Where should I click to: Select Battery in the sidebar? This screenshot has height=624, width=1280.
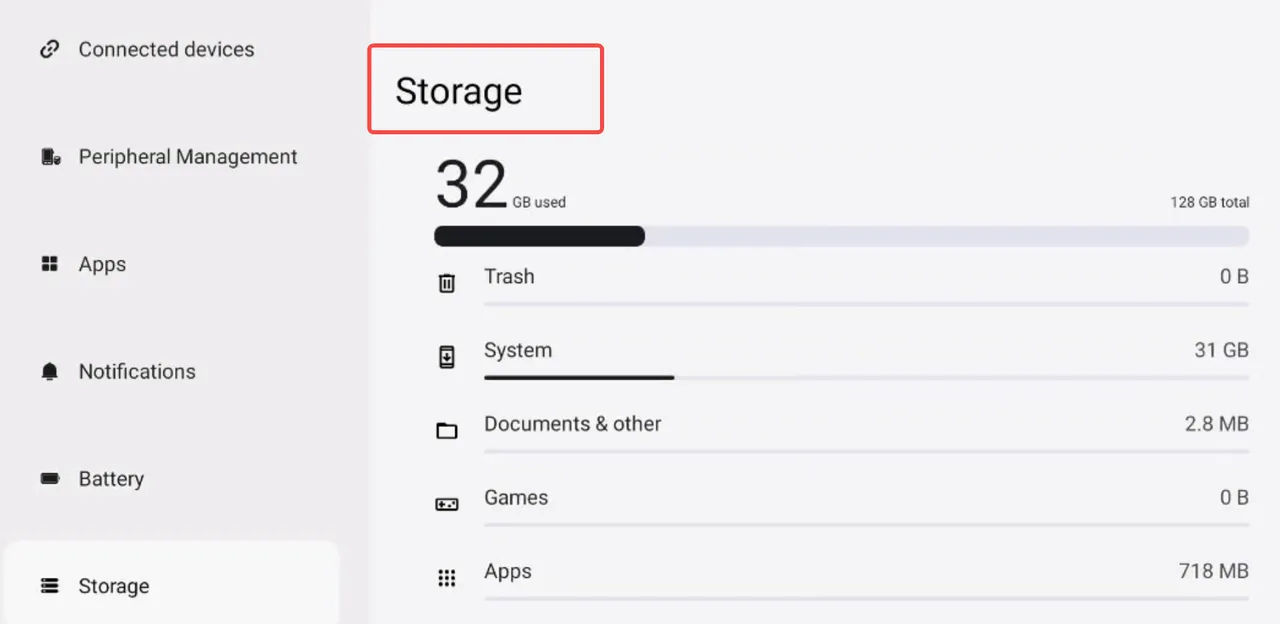pos(111,479)
